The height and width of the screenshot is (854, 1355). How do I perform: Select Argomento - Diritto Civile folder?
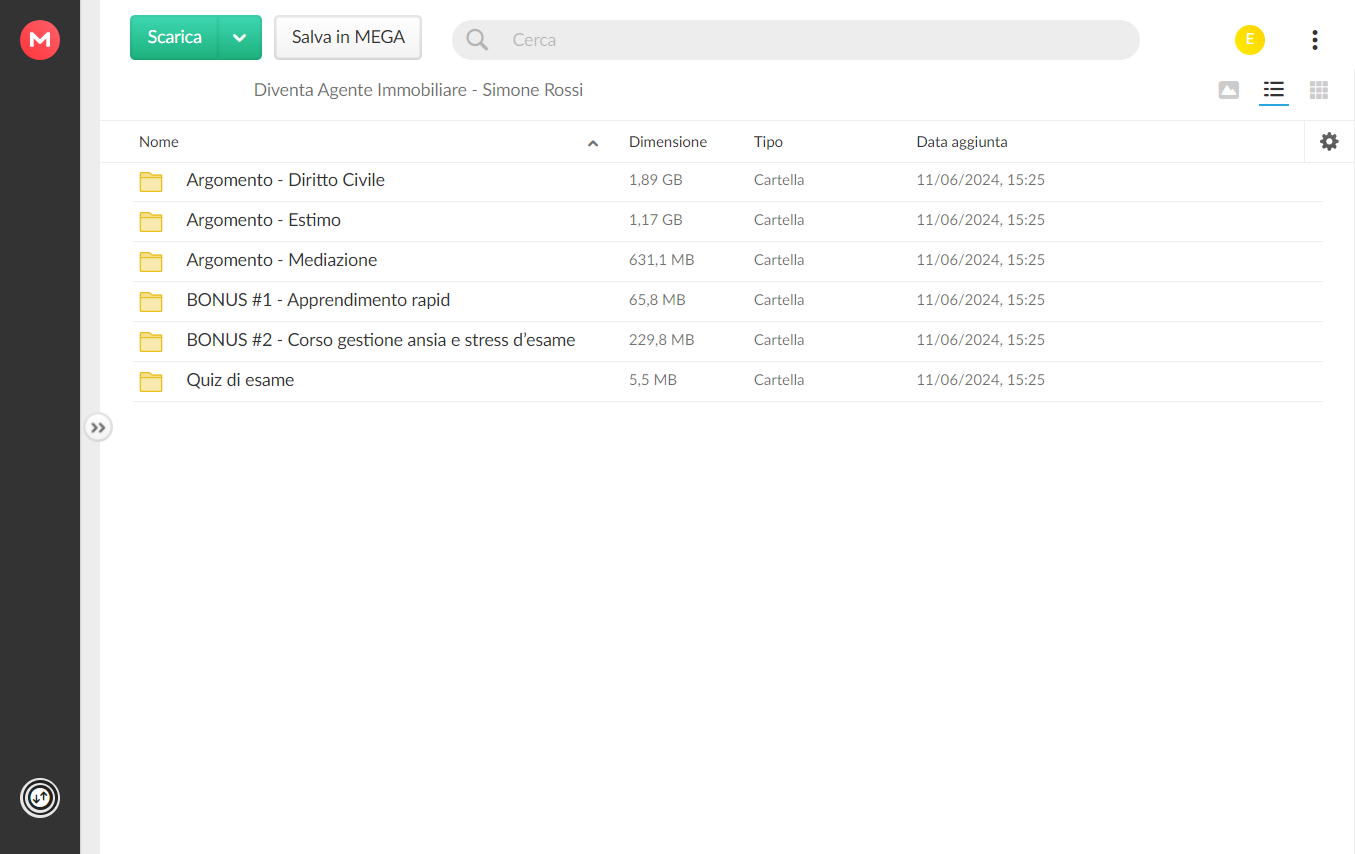[728, 181]
